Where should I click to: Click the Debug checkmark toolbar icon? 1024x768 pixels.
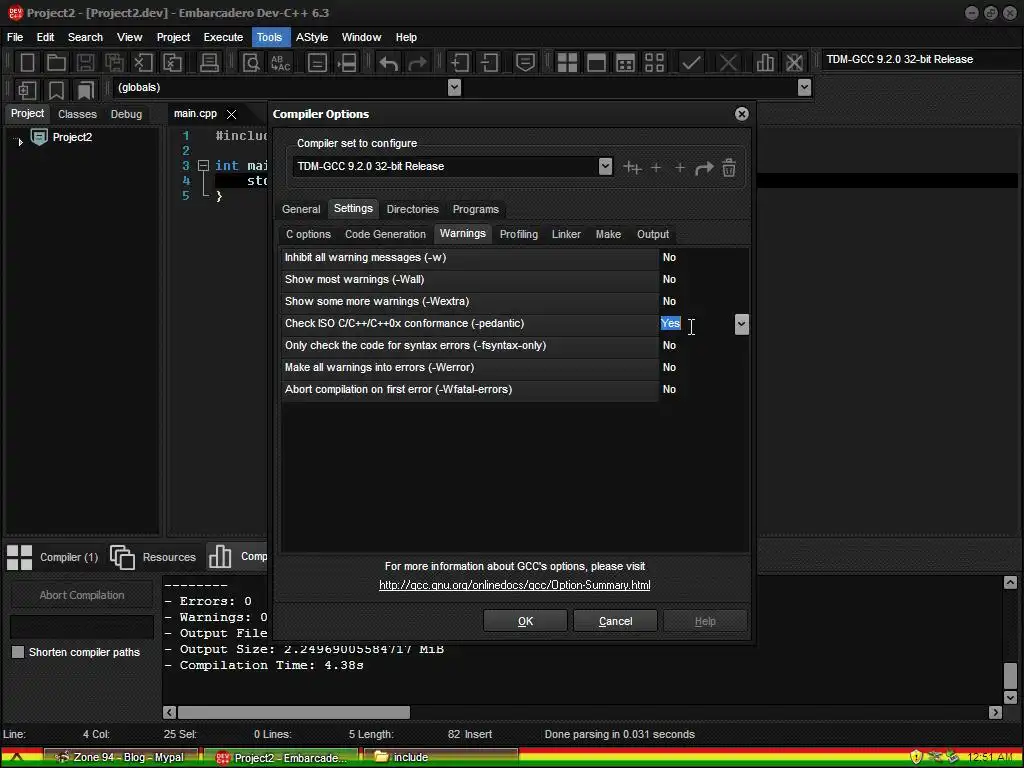(x=691, y=63)
